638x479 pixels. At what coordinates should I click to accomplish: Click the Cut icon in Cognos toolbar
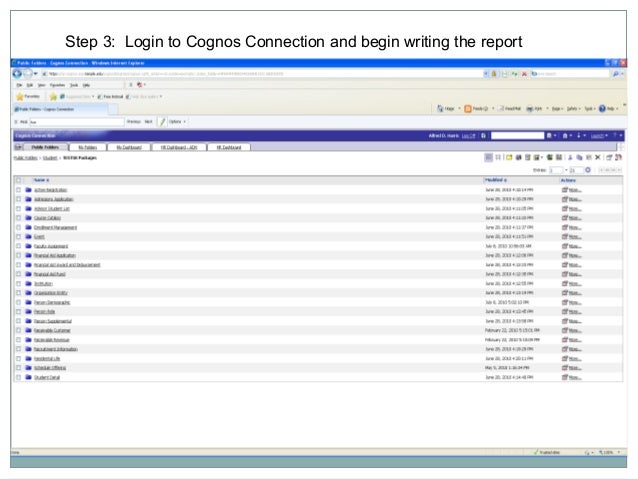pyautogui.click(x=570, y=157)
